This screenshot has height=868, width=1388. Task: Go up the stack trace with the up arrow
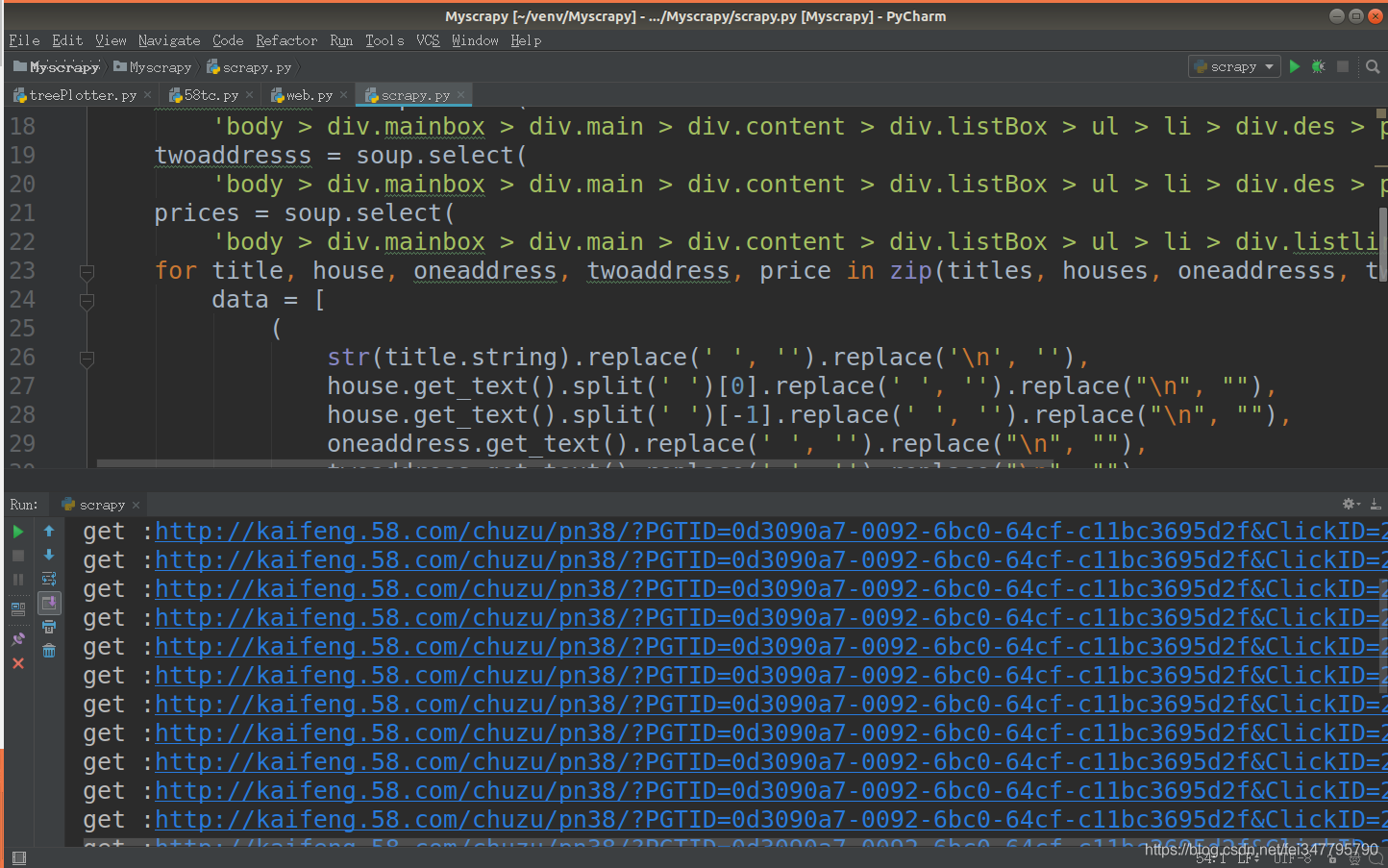click(x=49, y=531)
